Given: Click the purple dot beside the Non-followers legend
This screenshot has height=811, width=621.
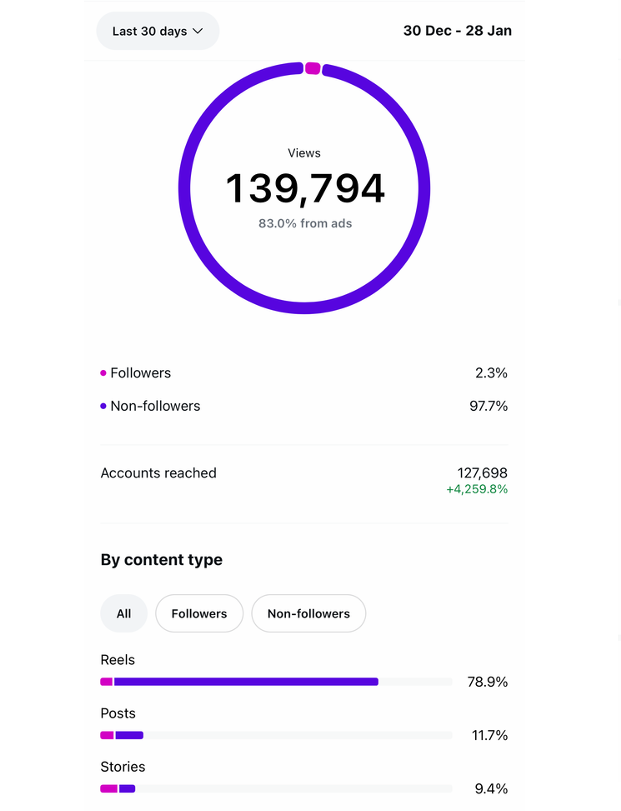Looking at the screenshot, I should (104, 406).
